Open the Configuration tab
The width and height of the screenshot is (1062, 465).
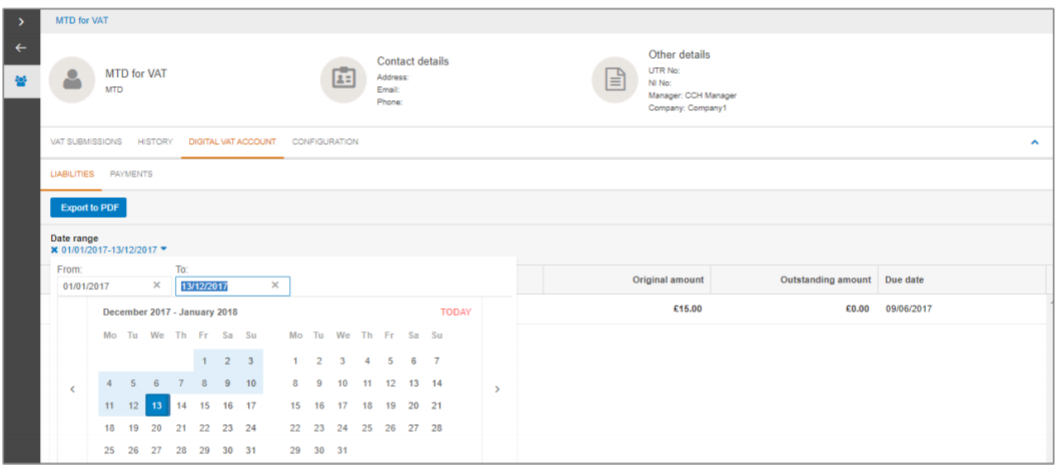(x=325, y=142)
